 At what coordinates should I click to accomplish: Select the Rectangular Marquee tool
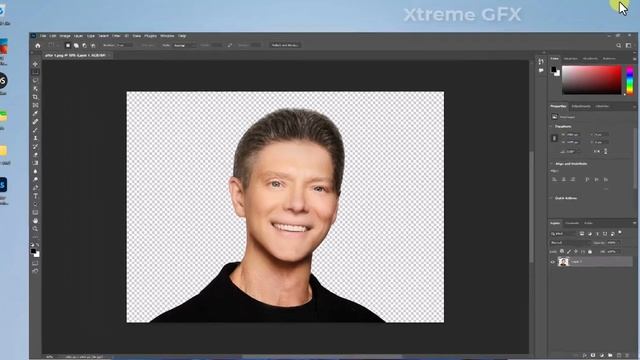click(x=36, y=72)
